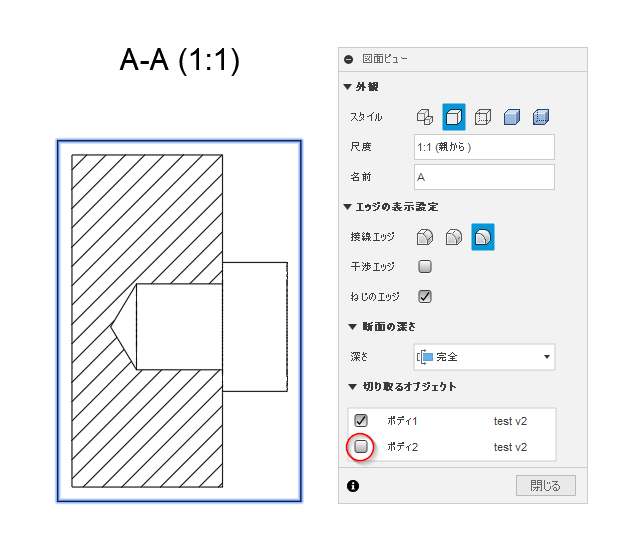Set 接線エッジ to shortened
This screenshot has width=631, height=556.
454,238
